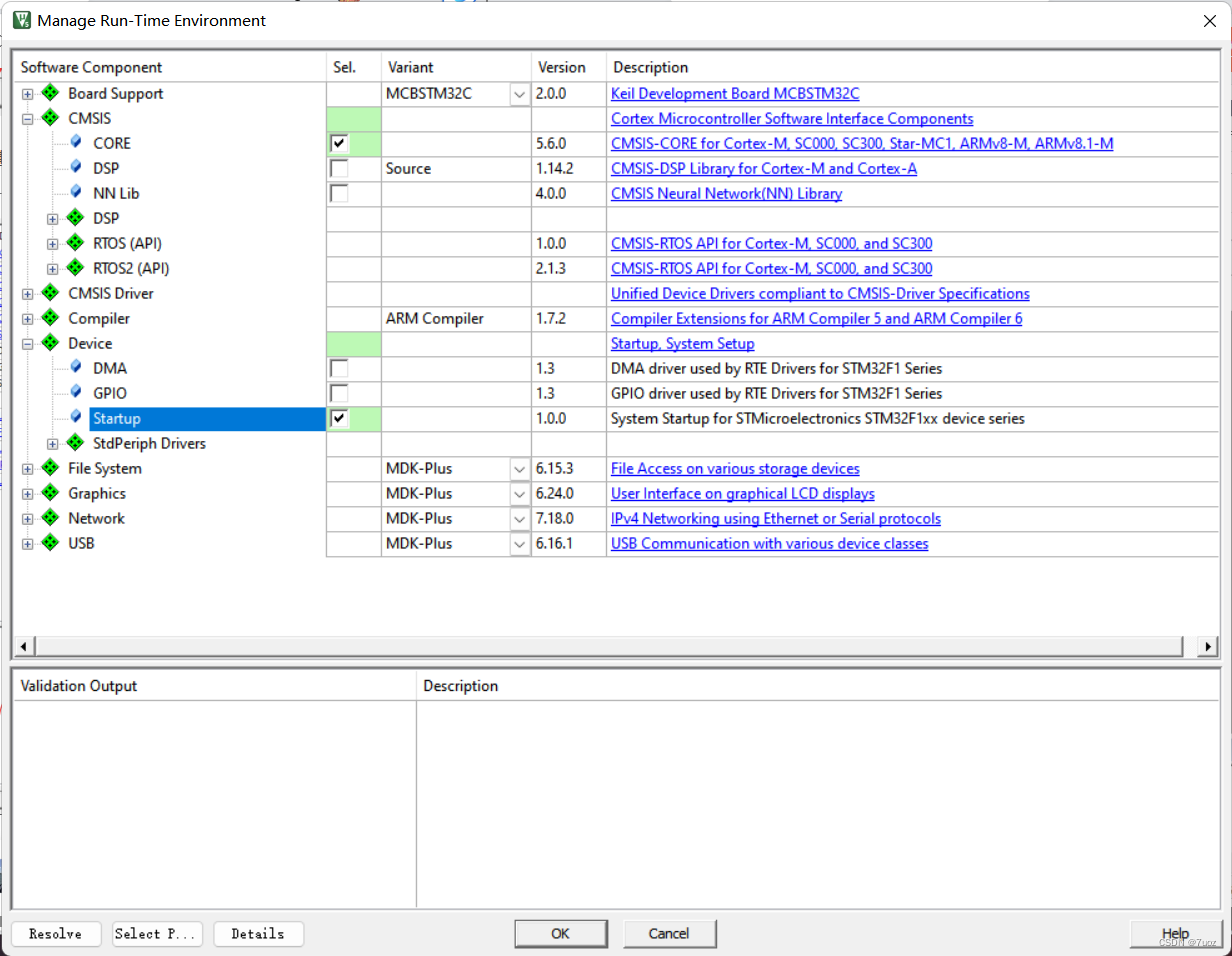Open the USB MDK-Plus variant dropdown

coord(520,544)
